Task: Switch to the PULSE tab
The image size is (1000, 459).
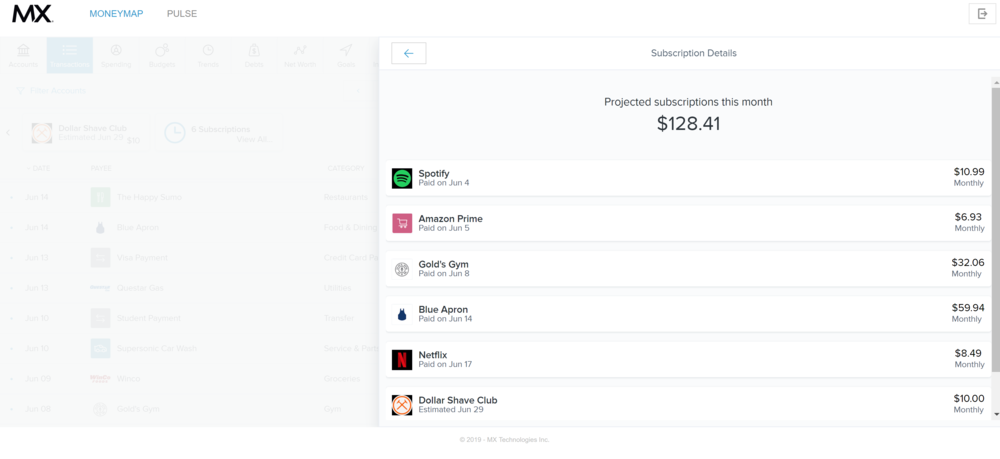Action: click(182, 13)
